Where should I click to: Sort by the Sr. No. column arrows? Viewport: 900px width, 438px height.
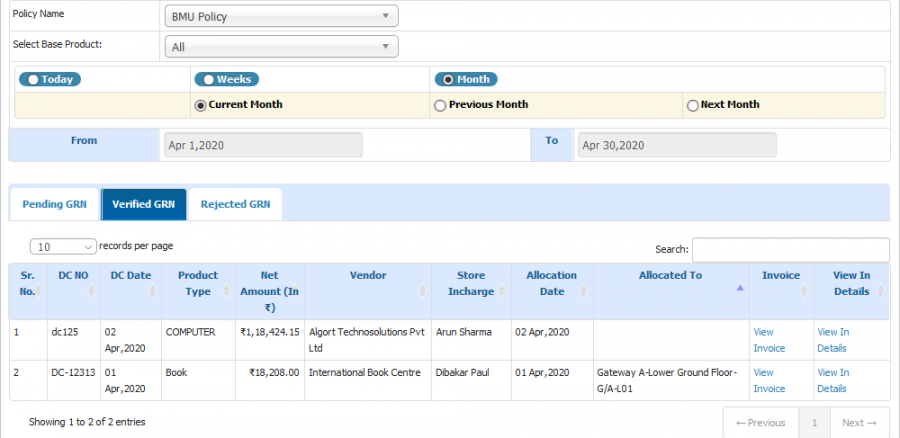[x=40, y=292]
